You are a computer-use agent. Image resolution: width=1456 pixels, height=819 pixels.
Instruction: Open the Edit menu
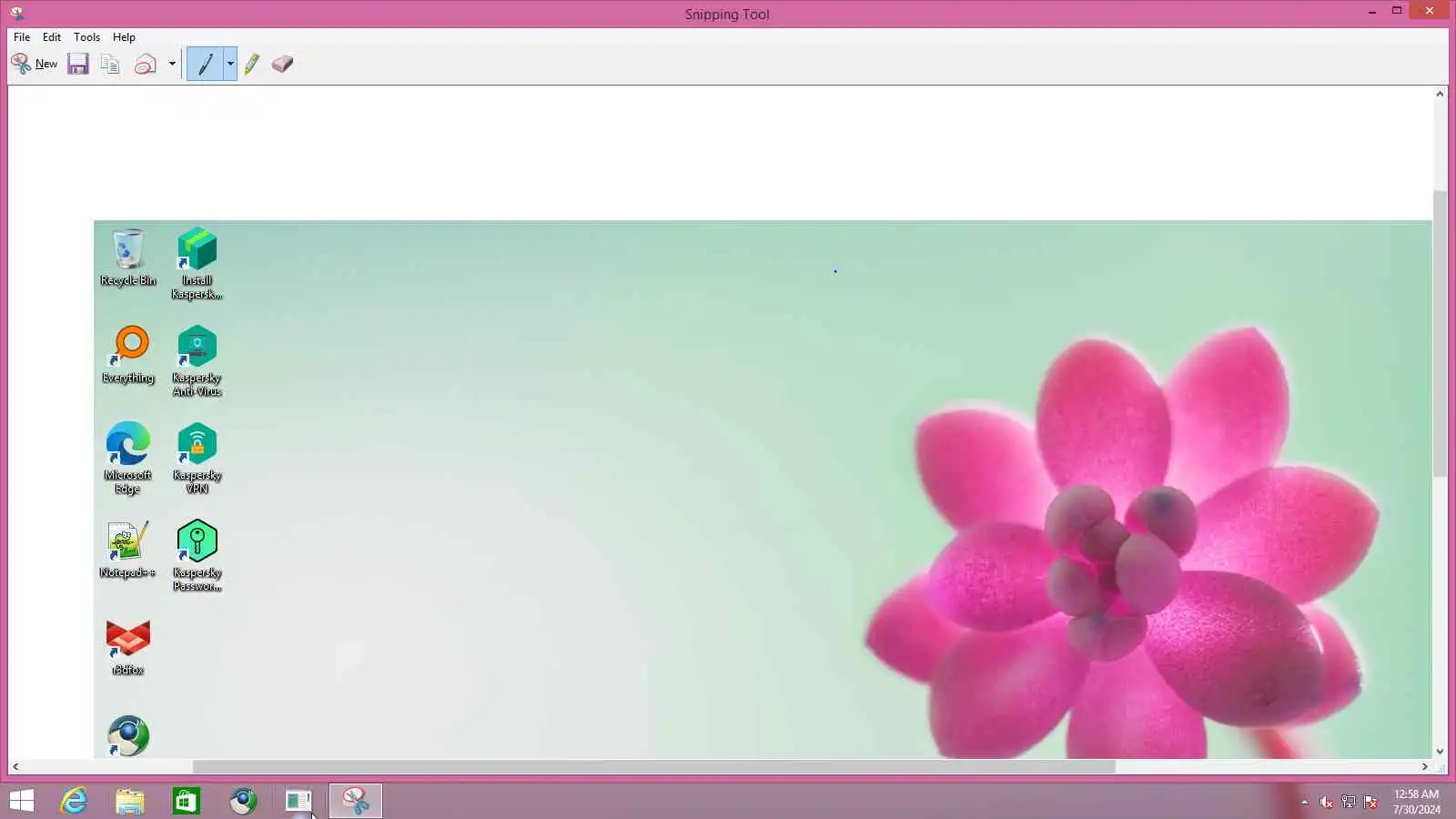point(52,37)
